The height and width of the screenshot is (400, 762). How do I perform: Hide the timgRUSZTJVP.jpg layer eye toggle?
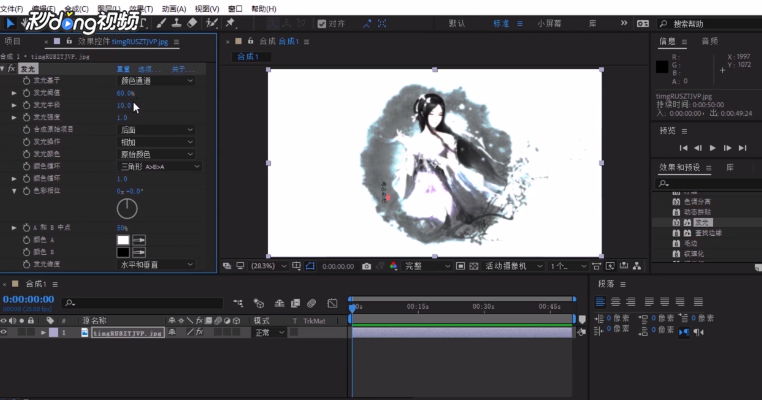[4, 332]
